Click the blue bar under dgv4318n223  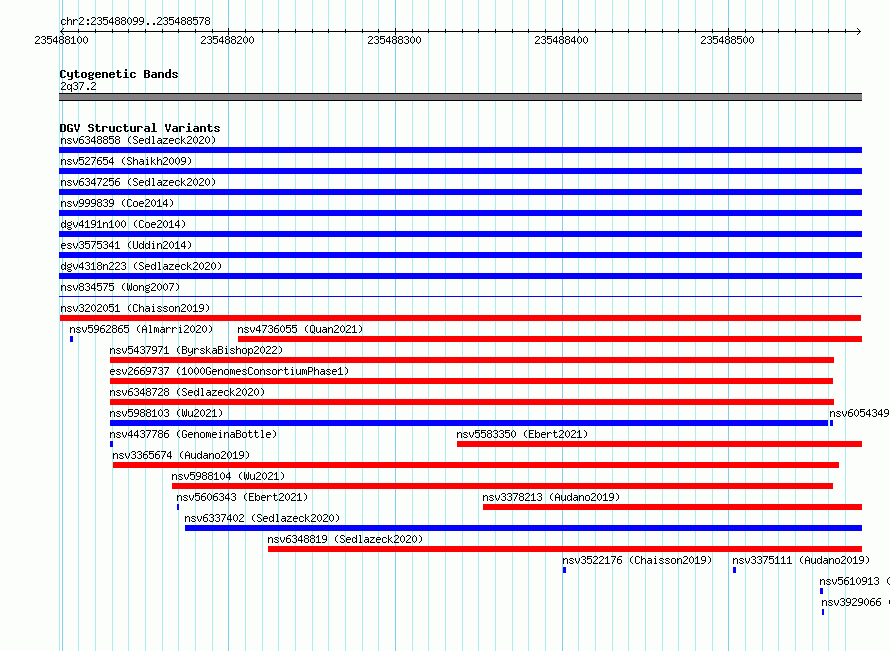pyautogui.click(x=460, y=276)
